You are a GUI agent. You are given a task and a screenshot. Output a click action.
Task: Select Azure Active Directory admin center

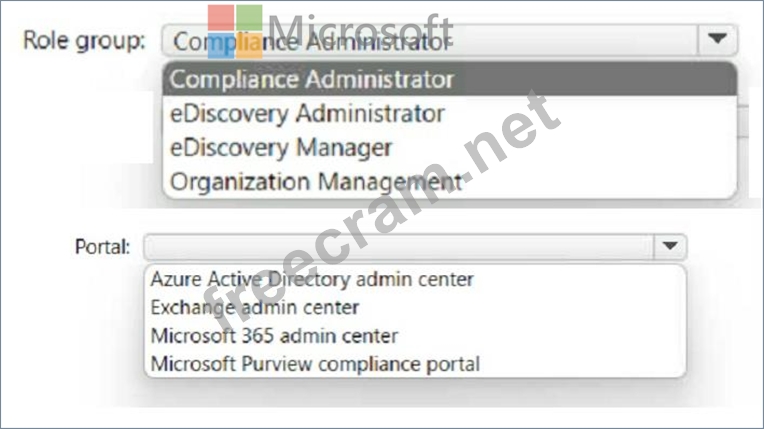312,279
